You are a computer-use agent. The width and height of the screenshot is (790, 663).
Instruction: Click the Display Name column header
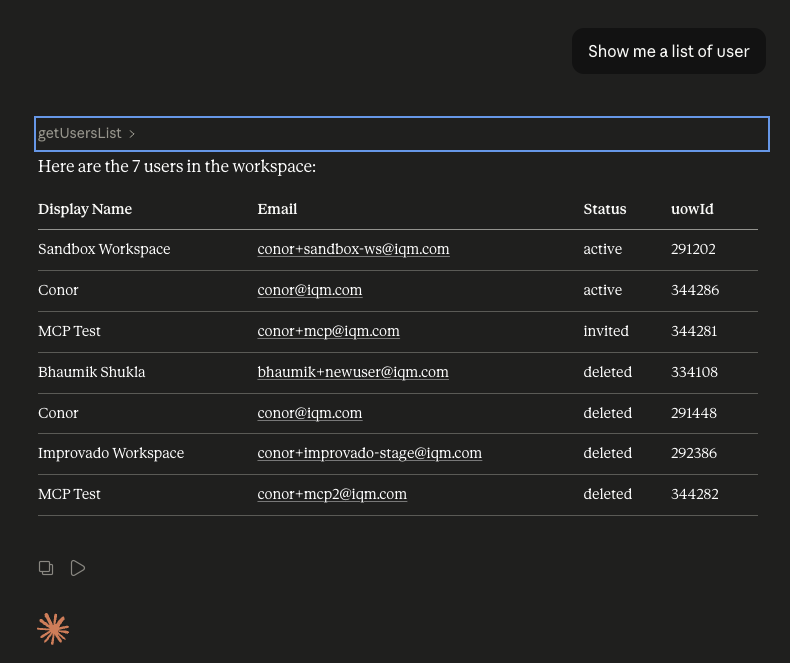85,209
